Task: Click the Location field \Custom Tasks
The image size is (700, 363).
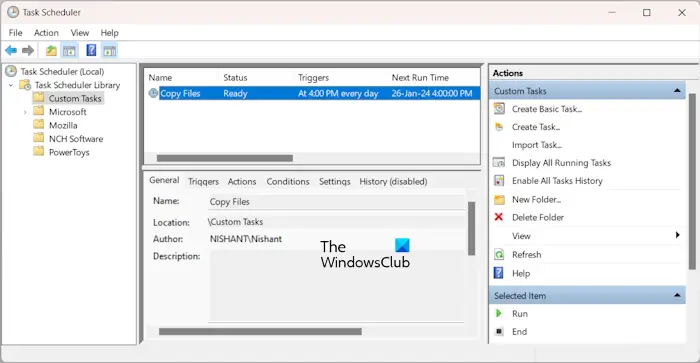Action: click(x=336, y=222)
